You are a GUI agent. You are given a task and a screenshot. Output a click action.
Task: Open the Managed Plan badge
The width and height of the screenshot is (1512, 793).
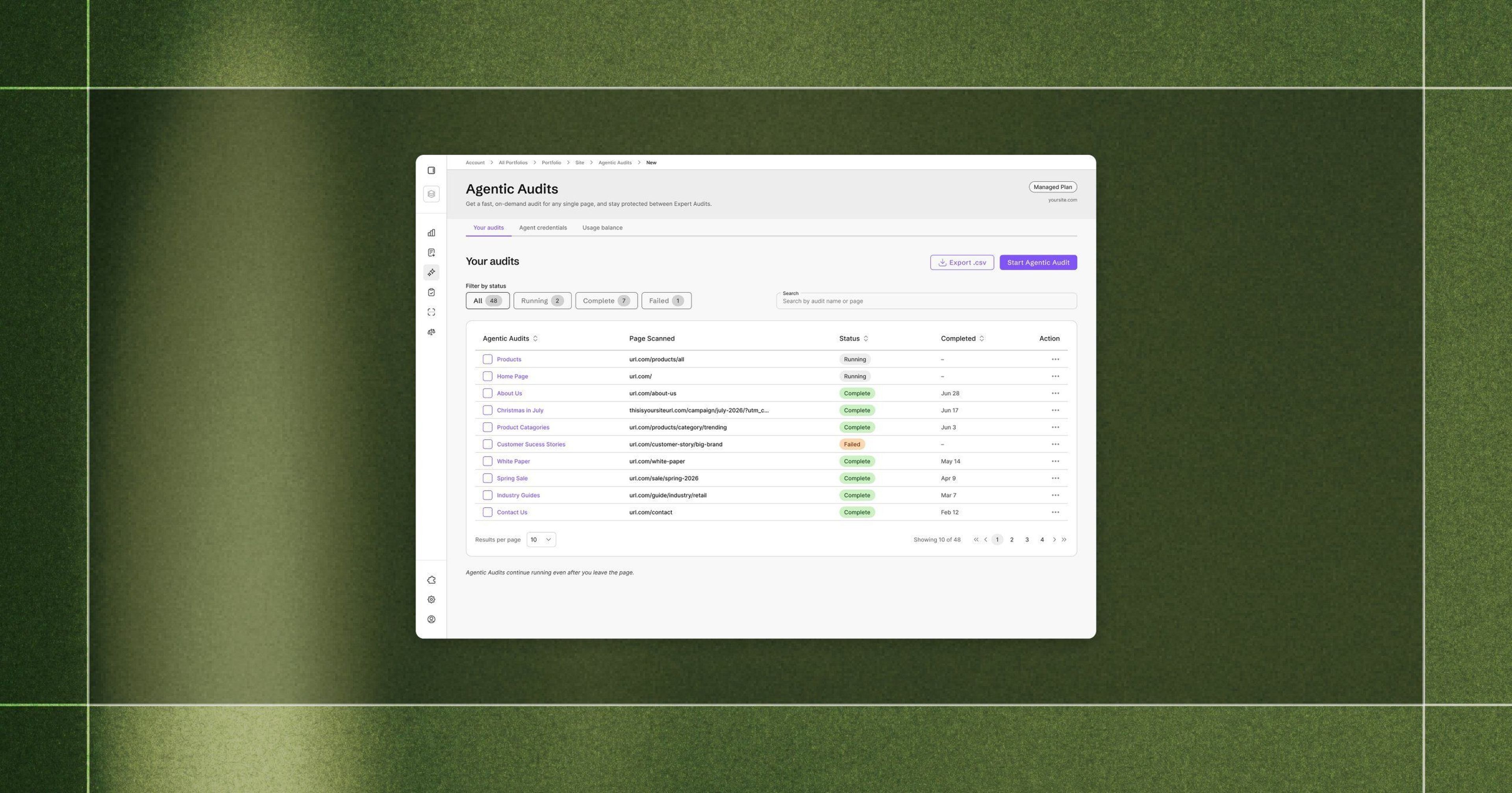pyautogui.click(x=1052, y=187)
